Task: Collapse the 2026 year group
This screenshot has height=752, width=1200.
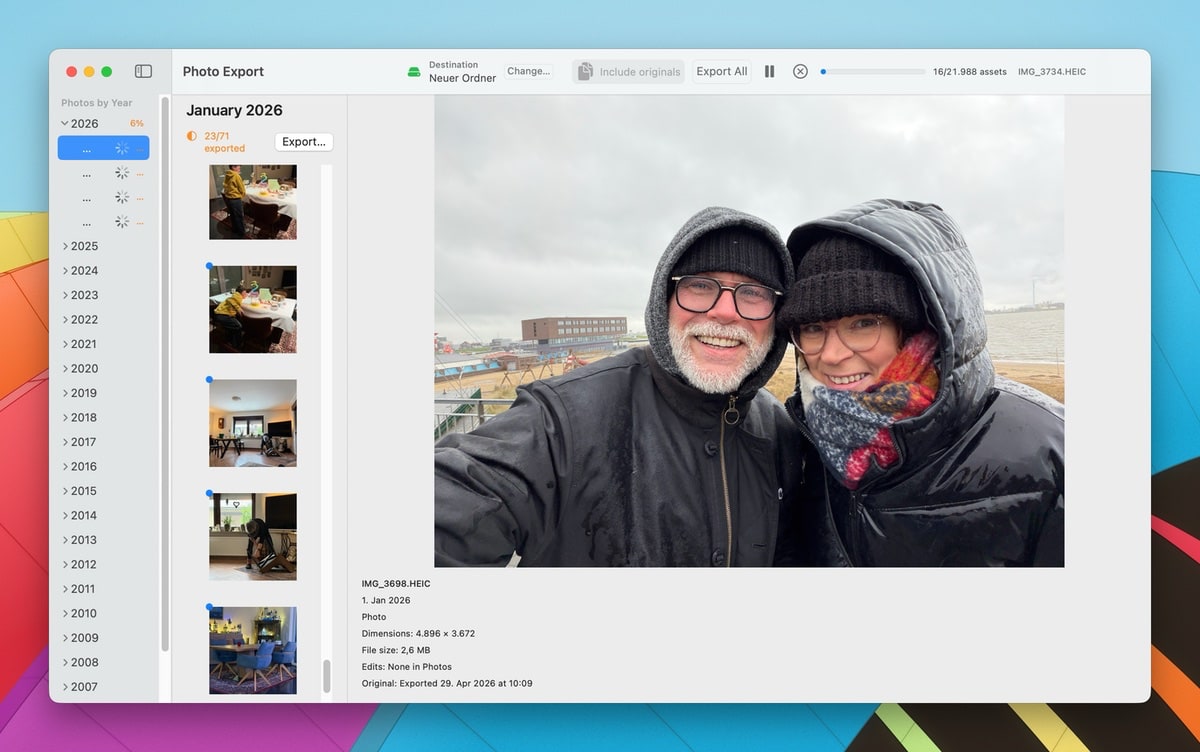Action: pyautogui.click(x=65, y=123)
